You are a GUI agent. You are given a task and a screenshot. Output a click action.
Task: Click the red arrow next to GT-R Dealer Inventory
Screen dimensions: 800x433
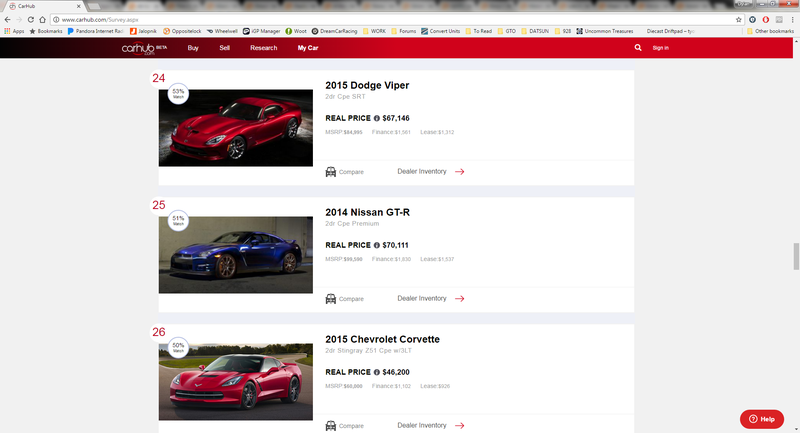(460, 299)
